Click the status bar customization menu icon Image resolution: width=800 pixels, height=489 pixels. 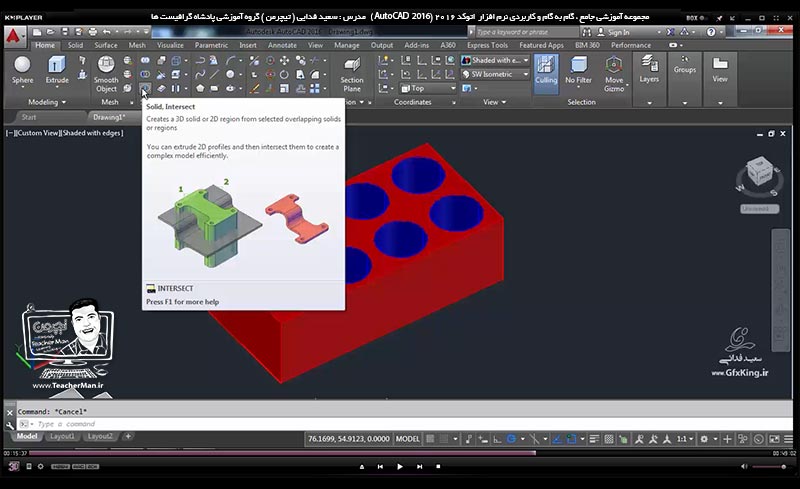(x=789, y=439)
